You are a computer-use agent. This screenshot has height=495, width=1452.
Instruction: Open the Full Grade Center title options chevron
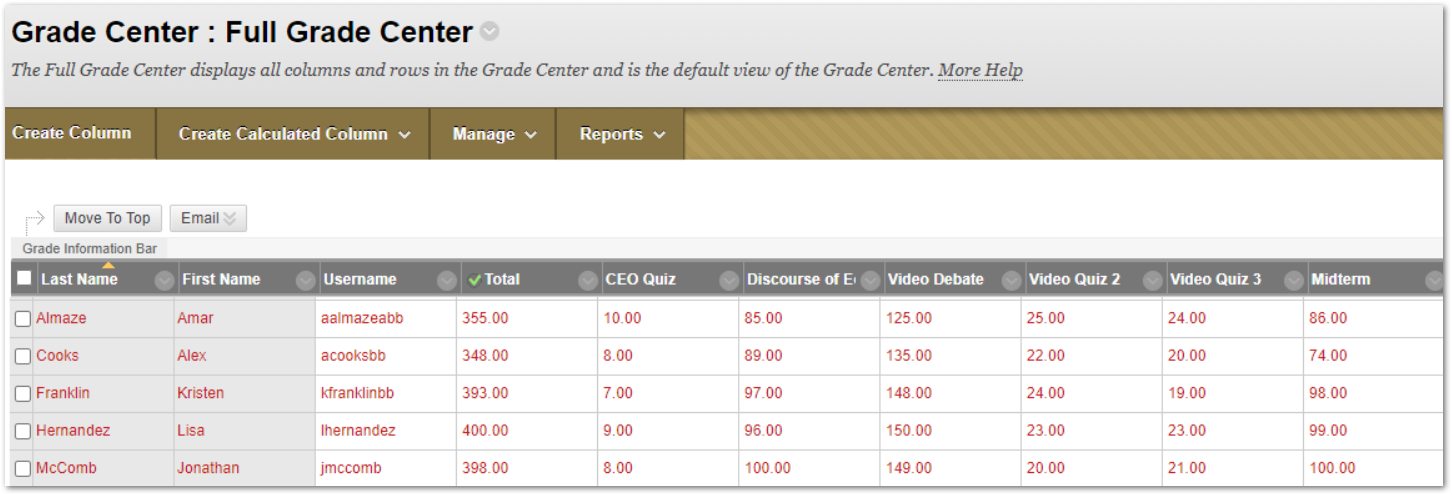click(x=489, y=32)
